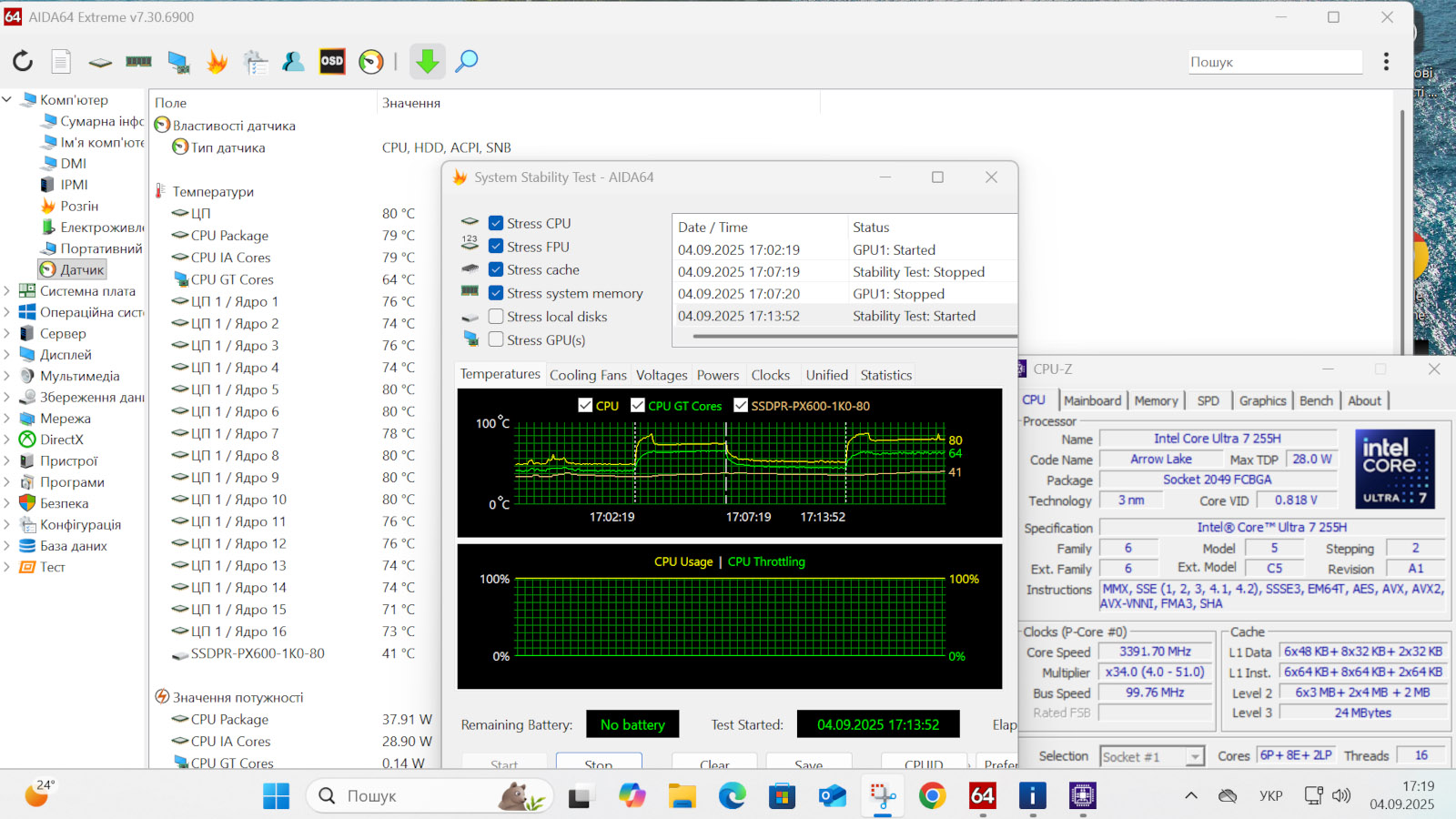Show hidden tray icons chevron
This screenshot has width=1456, height=819.
pos(1190,796)
